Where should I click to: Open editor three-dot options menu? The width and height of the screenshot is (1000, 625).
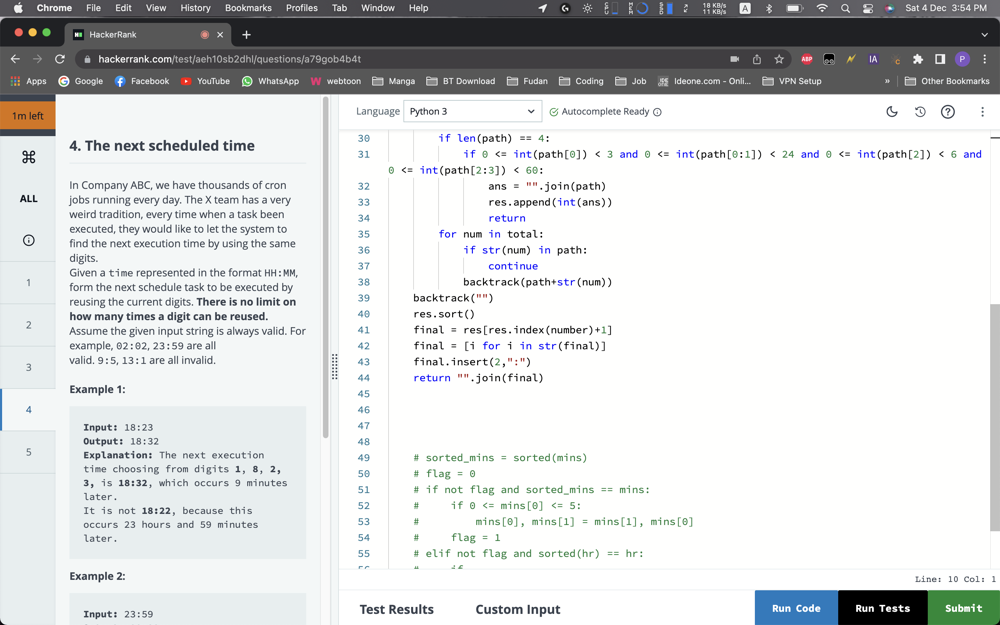[x=982, y=112]
